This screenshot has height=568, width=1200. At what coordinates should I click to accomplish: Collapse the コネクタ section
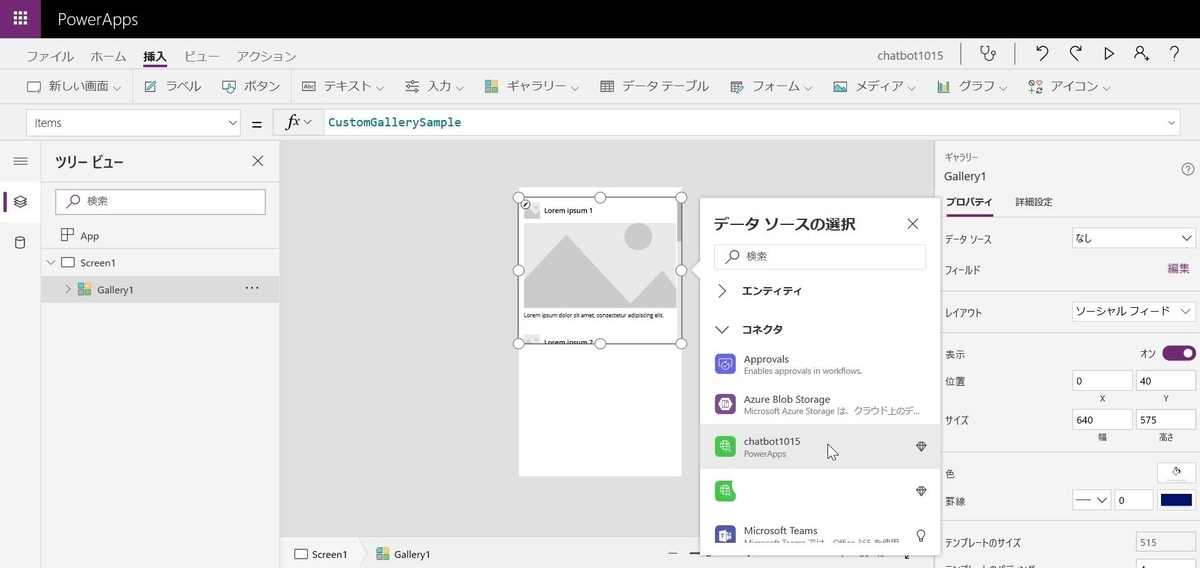click(x=722, y=329)
